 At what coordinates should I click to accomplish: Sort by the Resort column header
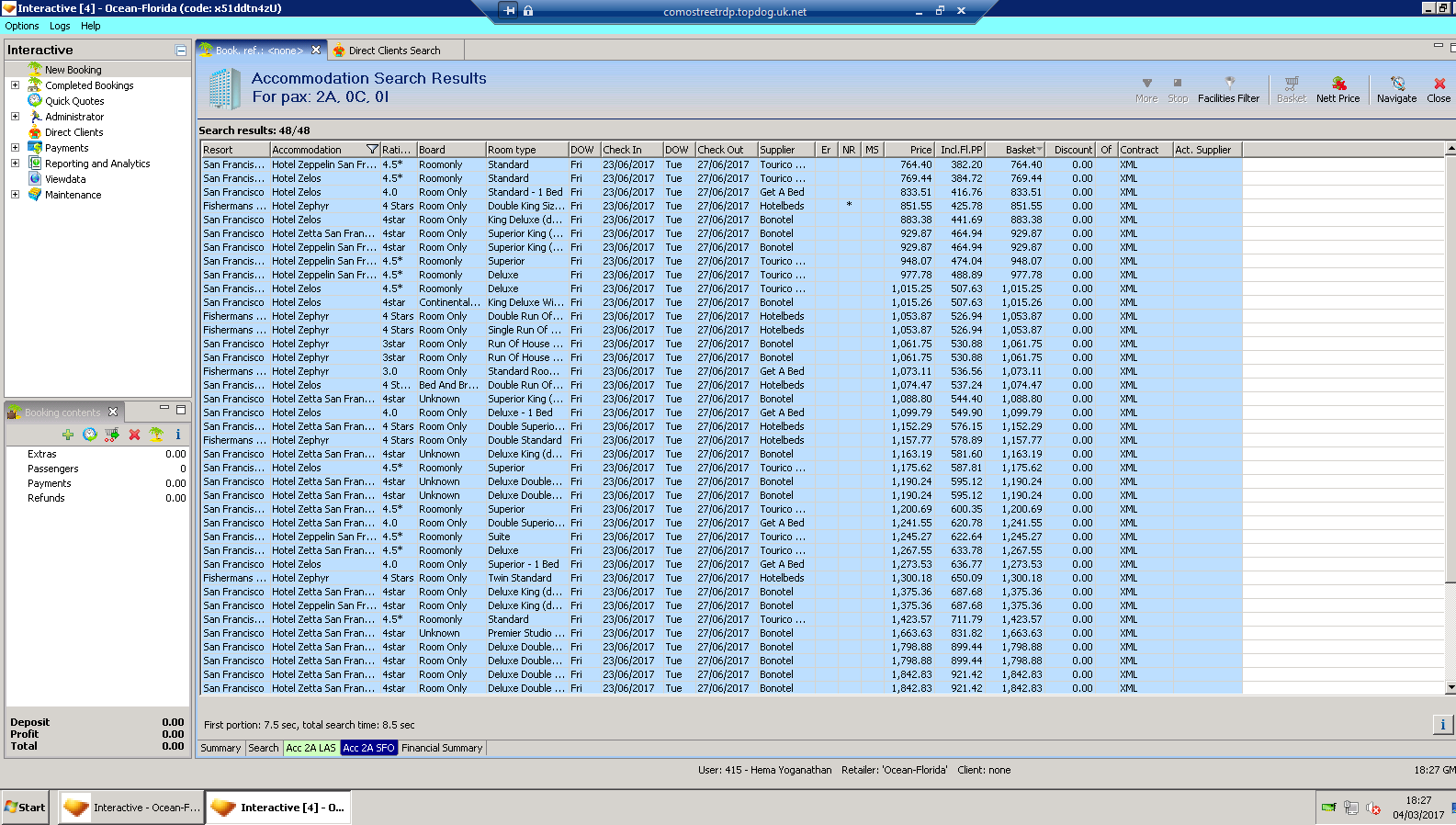[x=235, y=150]
